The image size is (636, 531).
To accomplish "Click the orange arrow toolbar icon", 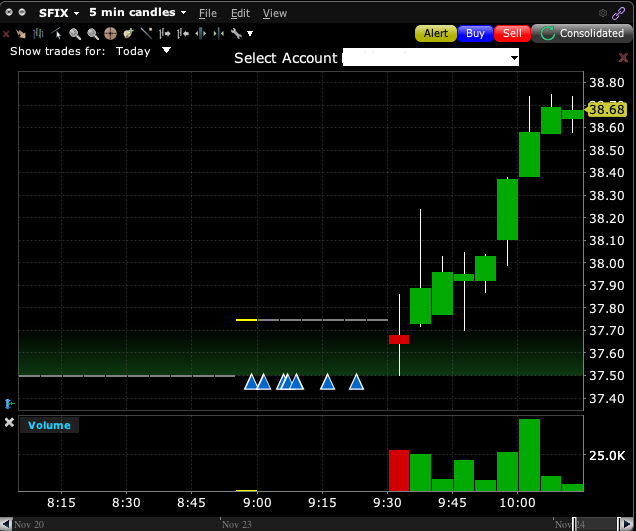I will click(21, 34).
